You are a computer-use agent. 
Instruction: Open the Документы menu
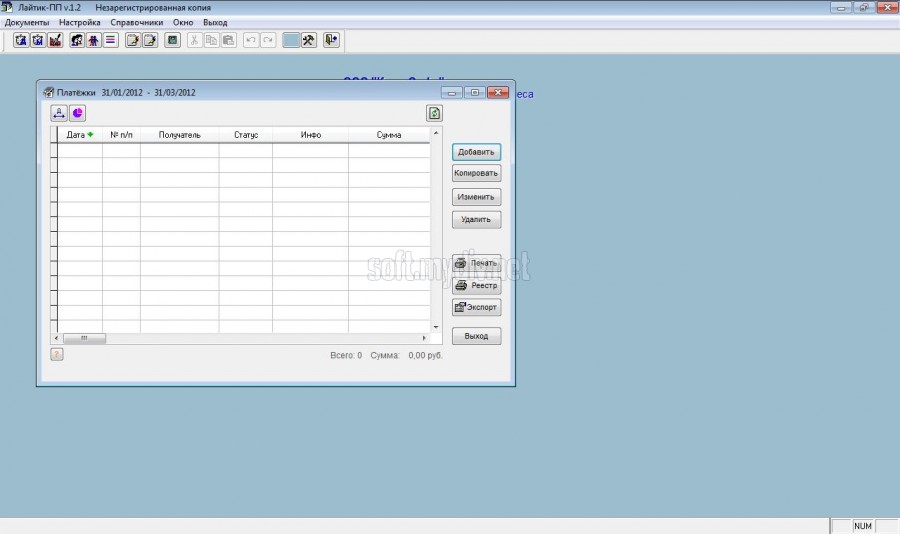[x=27, y=22]
